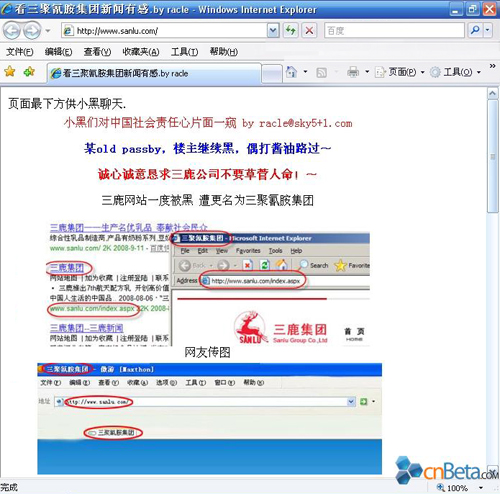Click the 完成 status bar text

9,488
